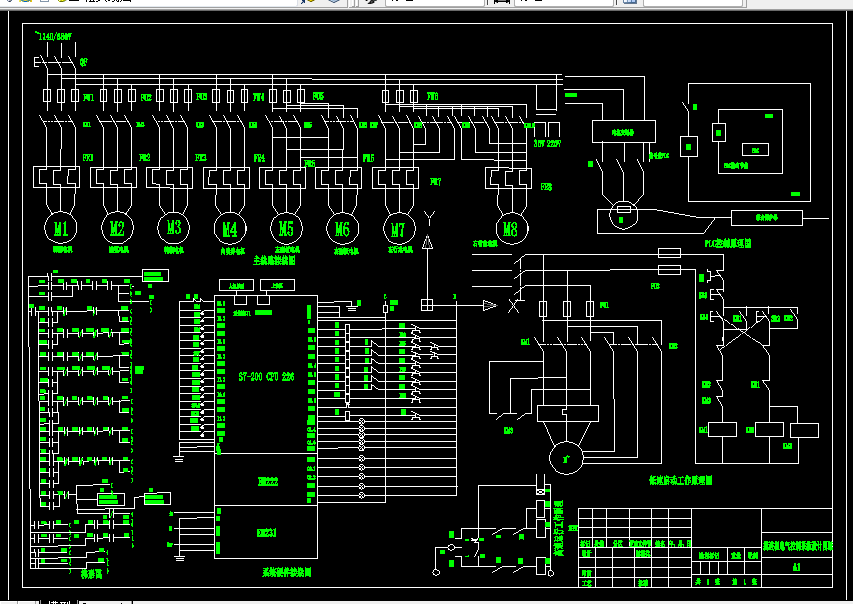Click the FR6 thermal relay label
The height and width of the screenshot is (604, 853).
point(368,158)
